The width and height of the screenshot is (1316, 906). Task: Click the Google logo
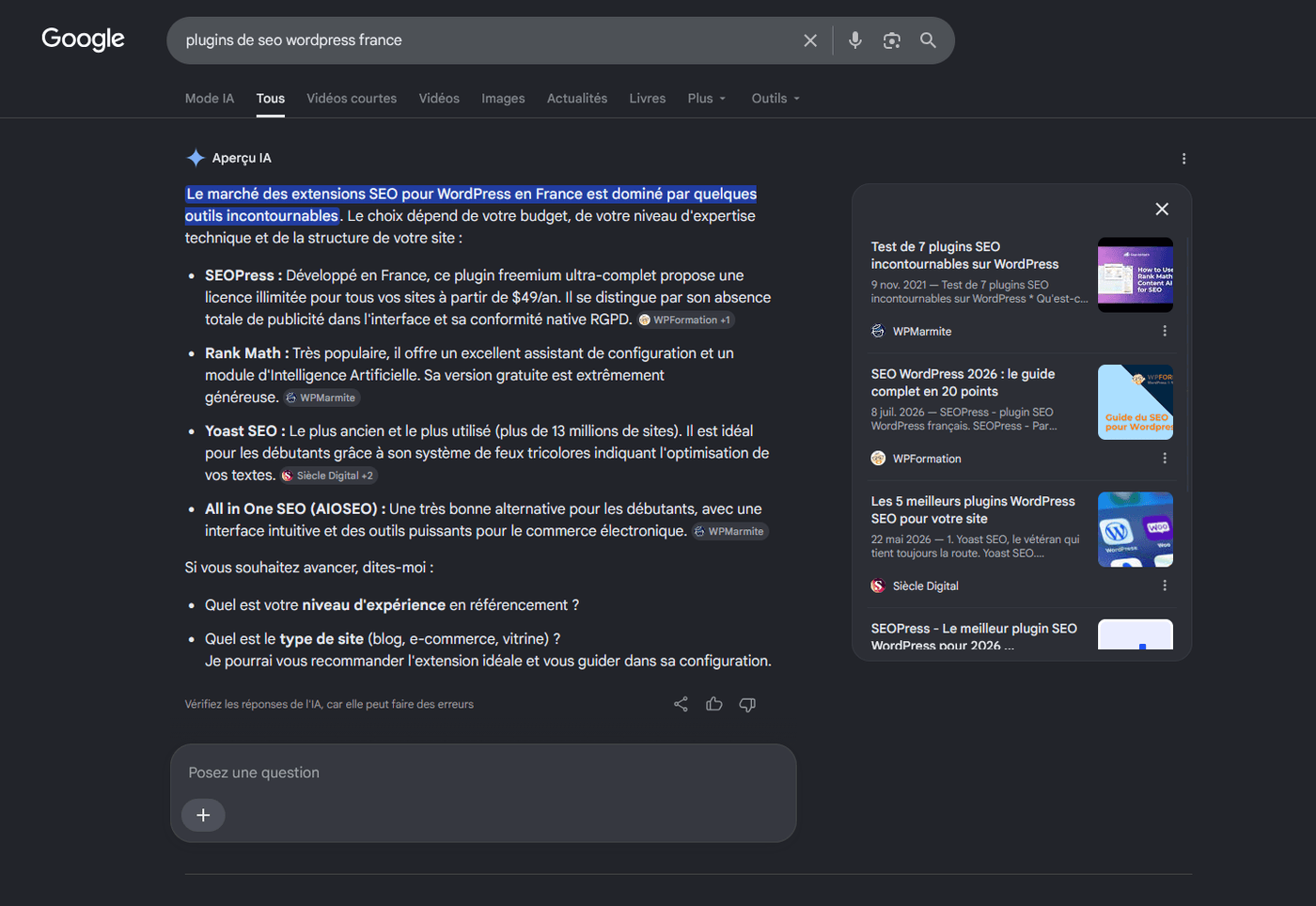tap(83, 39)
